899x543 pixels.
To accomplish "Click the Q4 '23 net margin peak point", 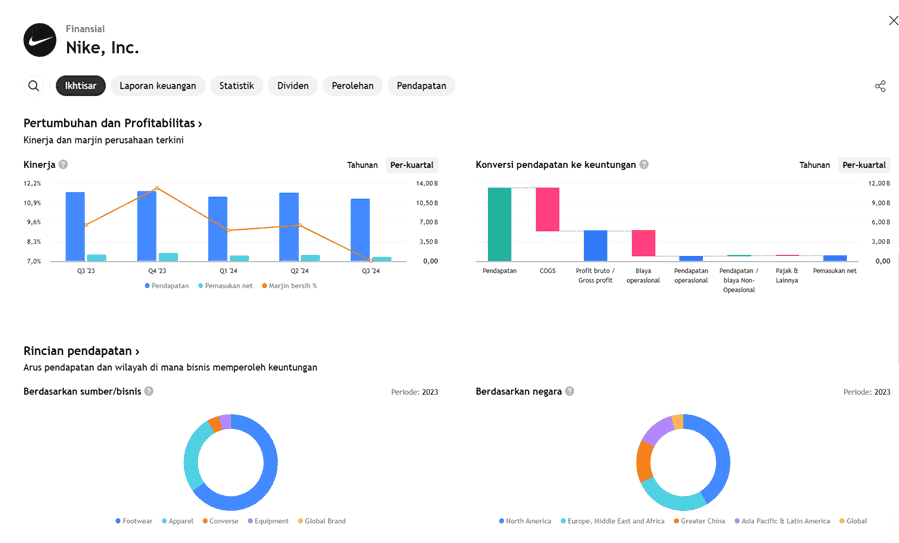I will pos(157,188).
